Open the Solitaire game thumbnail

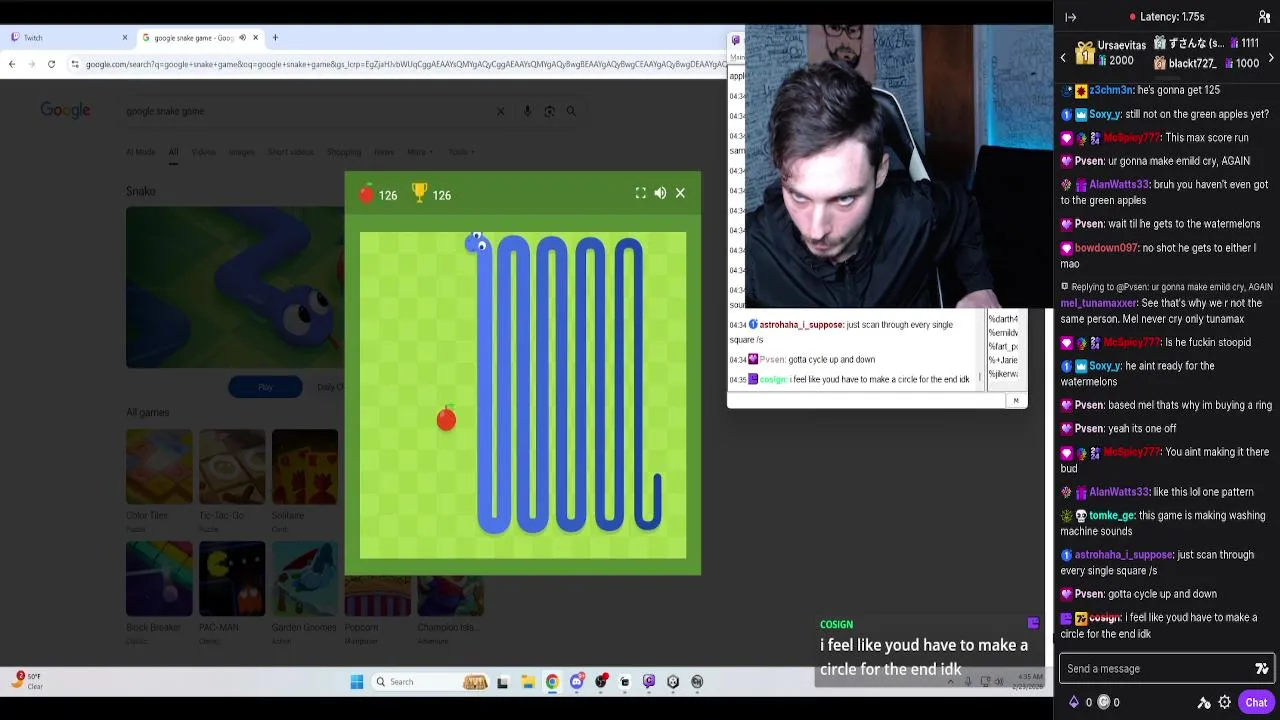click(305, 466)
